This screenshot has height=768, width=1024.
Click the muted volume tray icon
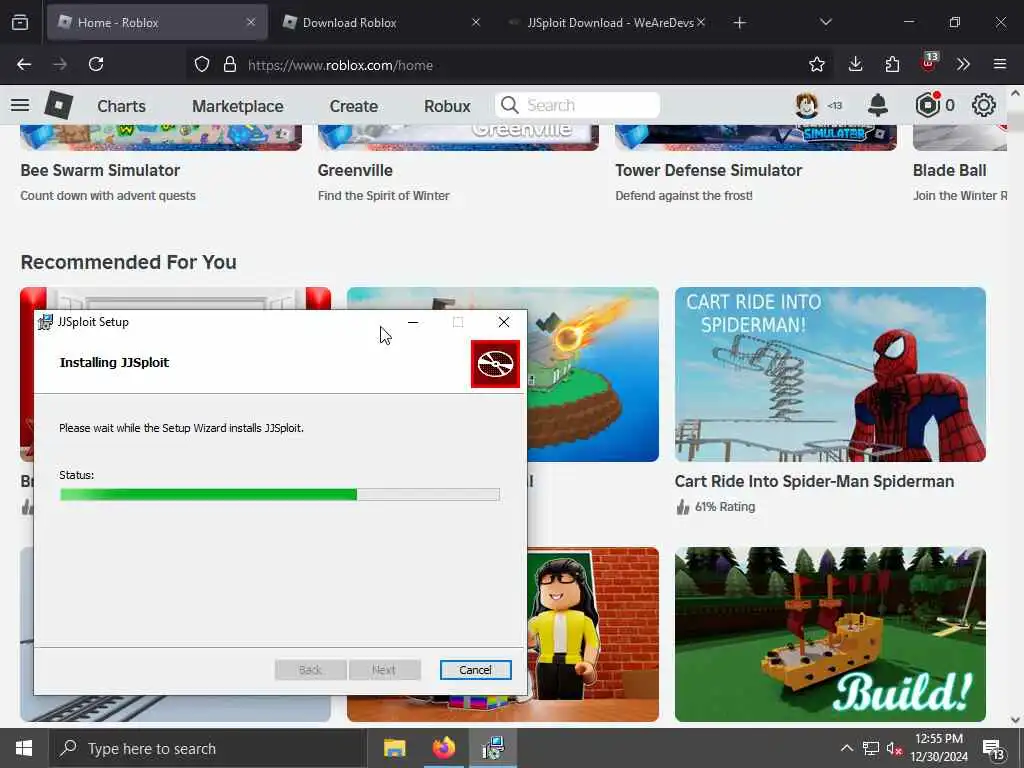(x=894, y=748)
